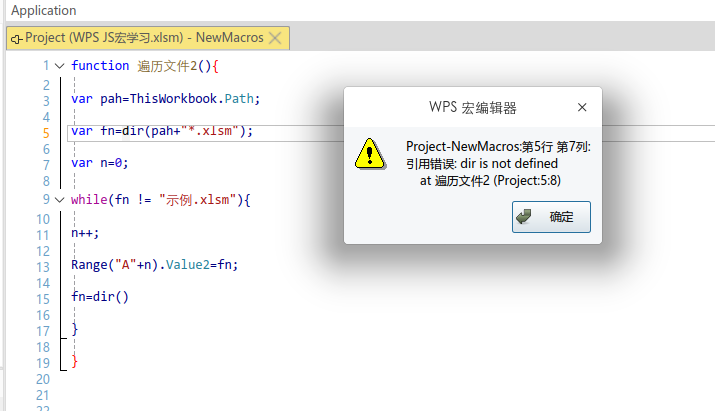Collapse the while loop fold arrow on line 9
Viewport: 715px width, 411px height.
(60, 200)
